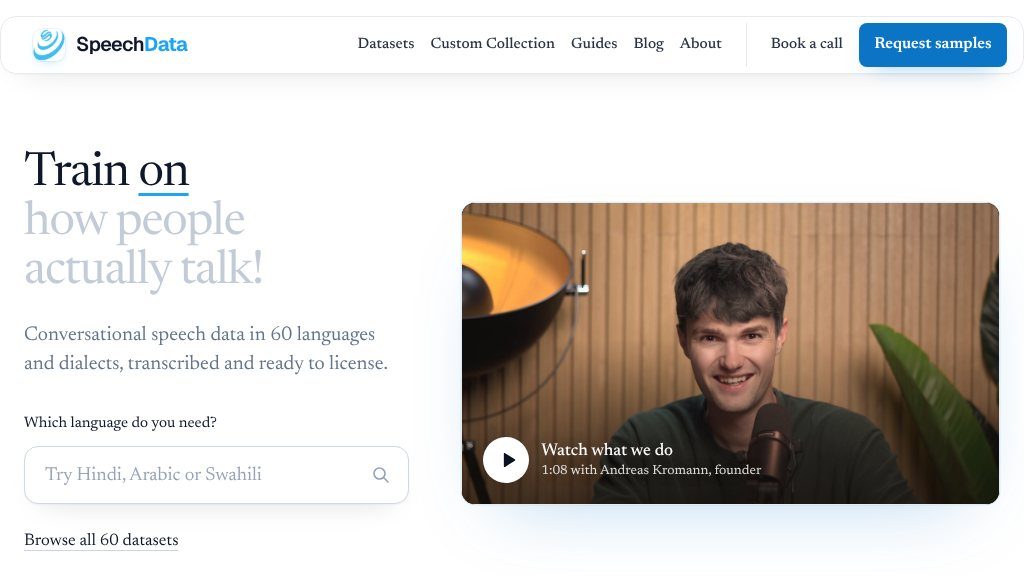Click the founder video thumbnail image
Image resolution: width=1024 pixels, height=576 pixels.
click(730, 353)
